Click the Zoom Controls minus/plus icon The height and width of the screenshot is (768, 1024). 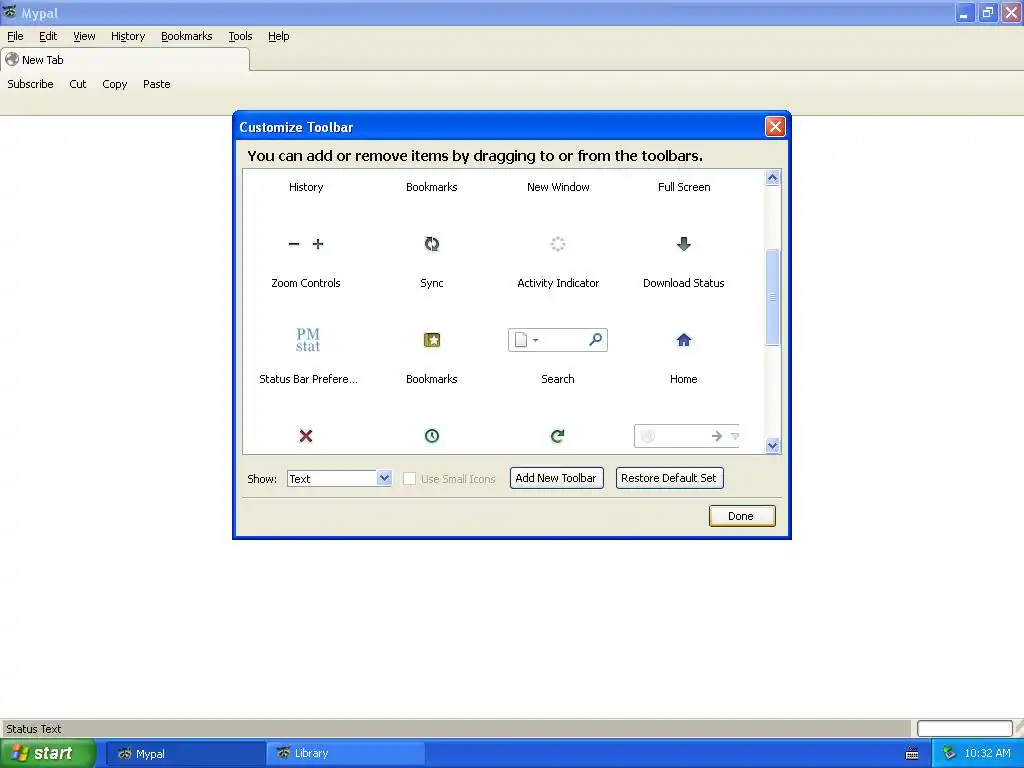[x=306, y=244]
